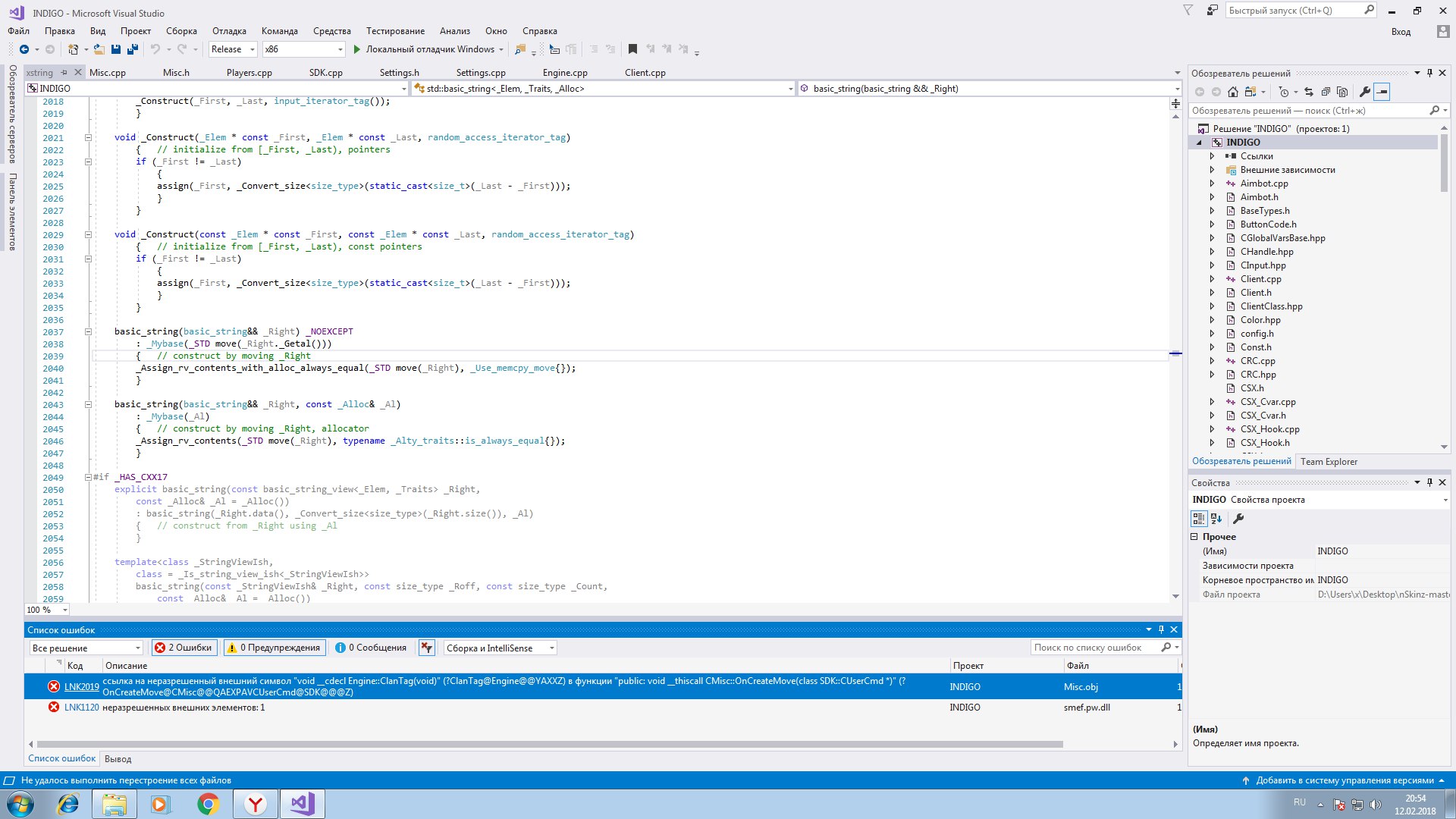The image size is (1456, 819).
Task: Click the error list horizontal scrollbar
Action: coord(550,745)
